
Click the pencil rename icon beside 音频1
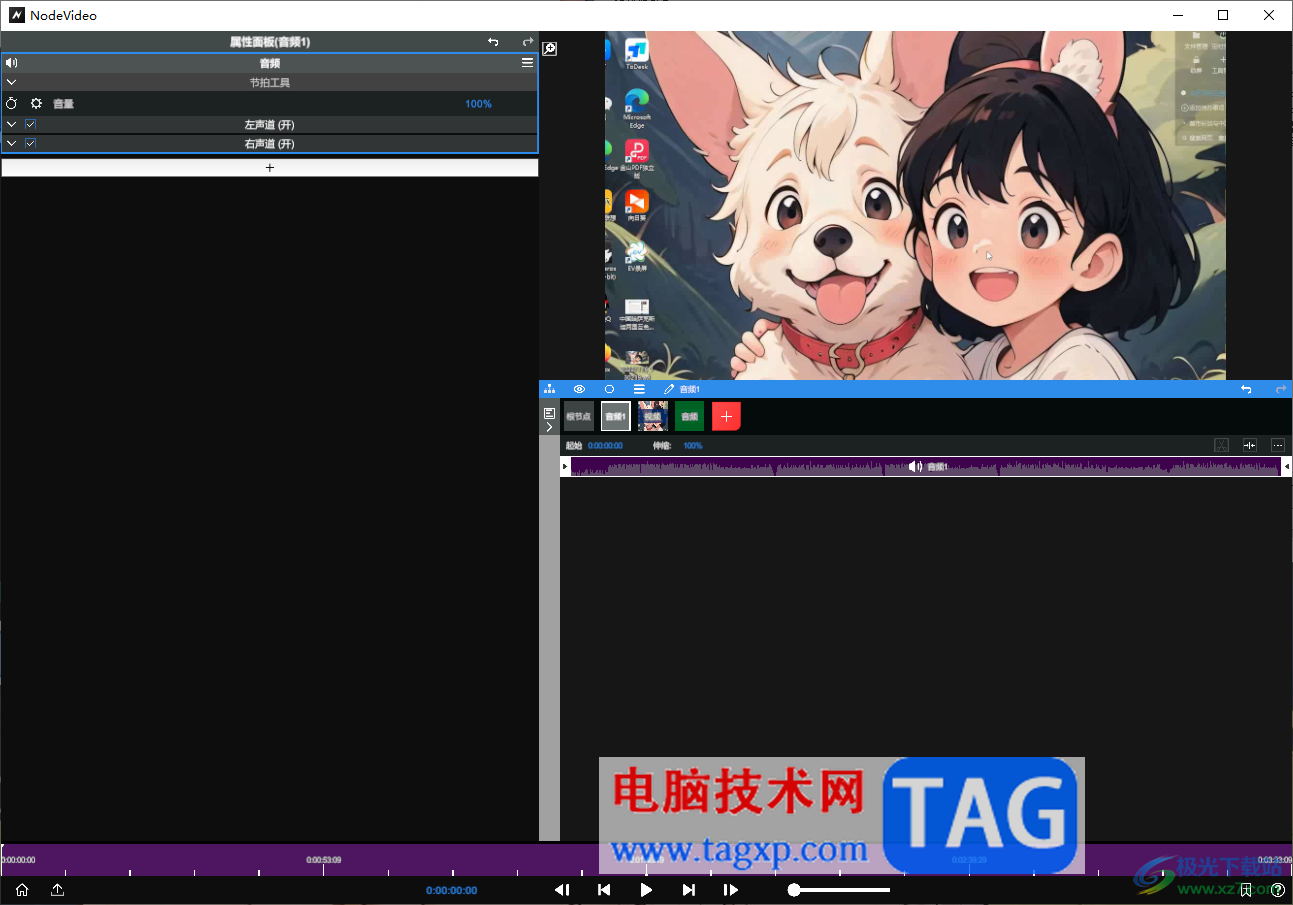coord(669,389)
